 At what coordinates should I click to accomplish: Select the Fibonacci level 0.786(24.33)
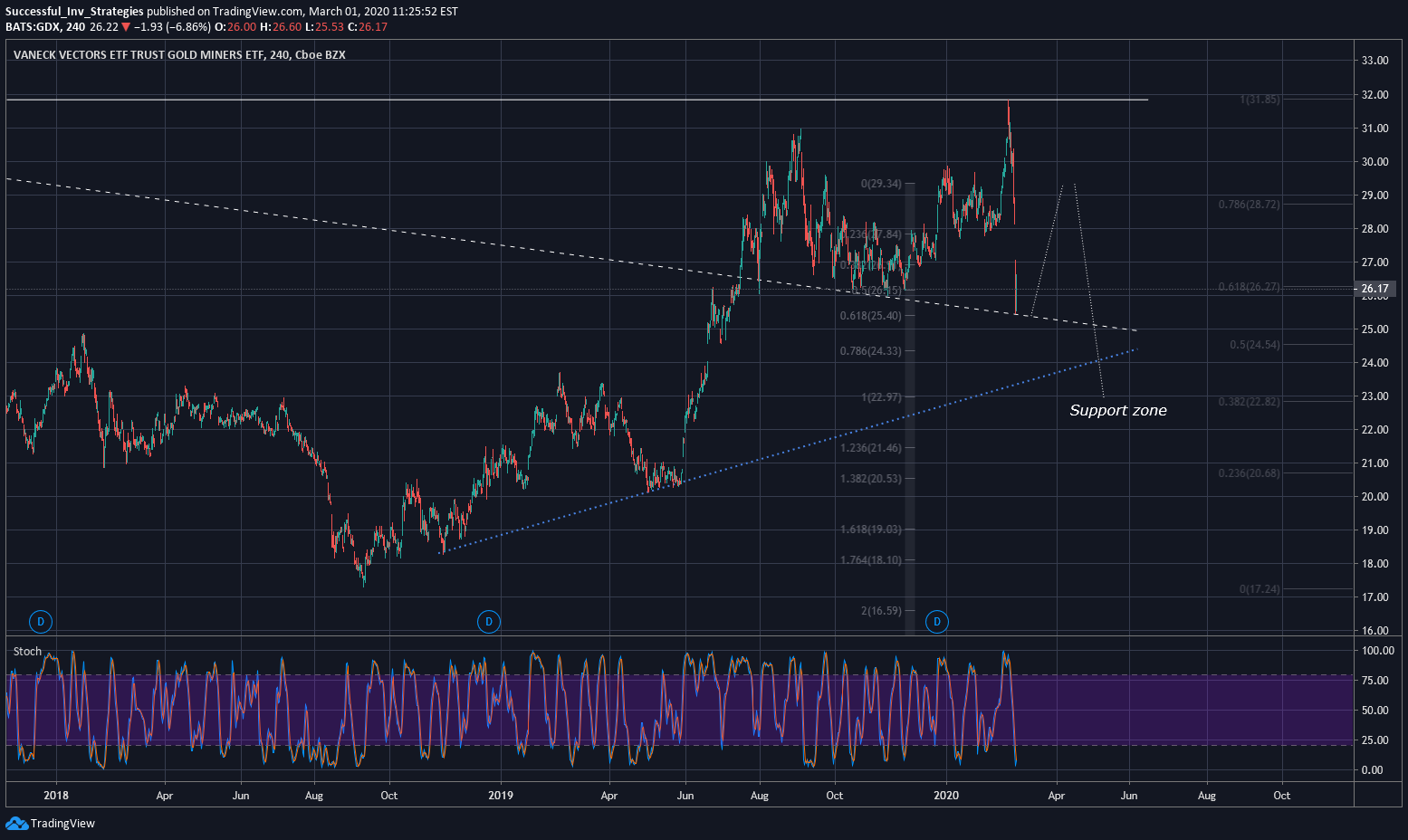[x=871, y=351]
